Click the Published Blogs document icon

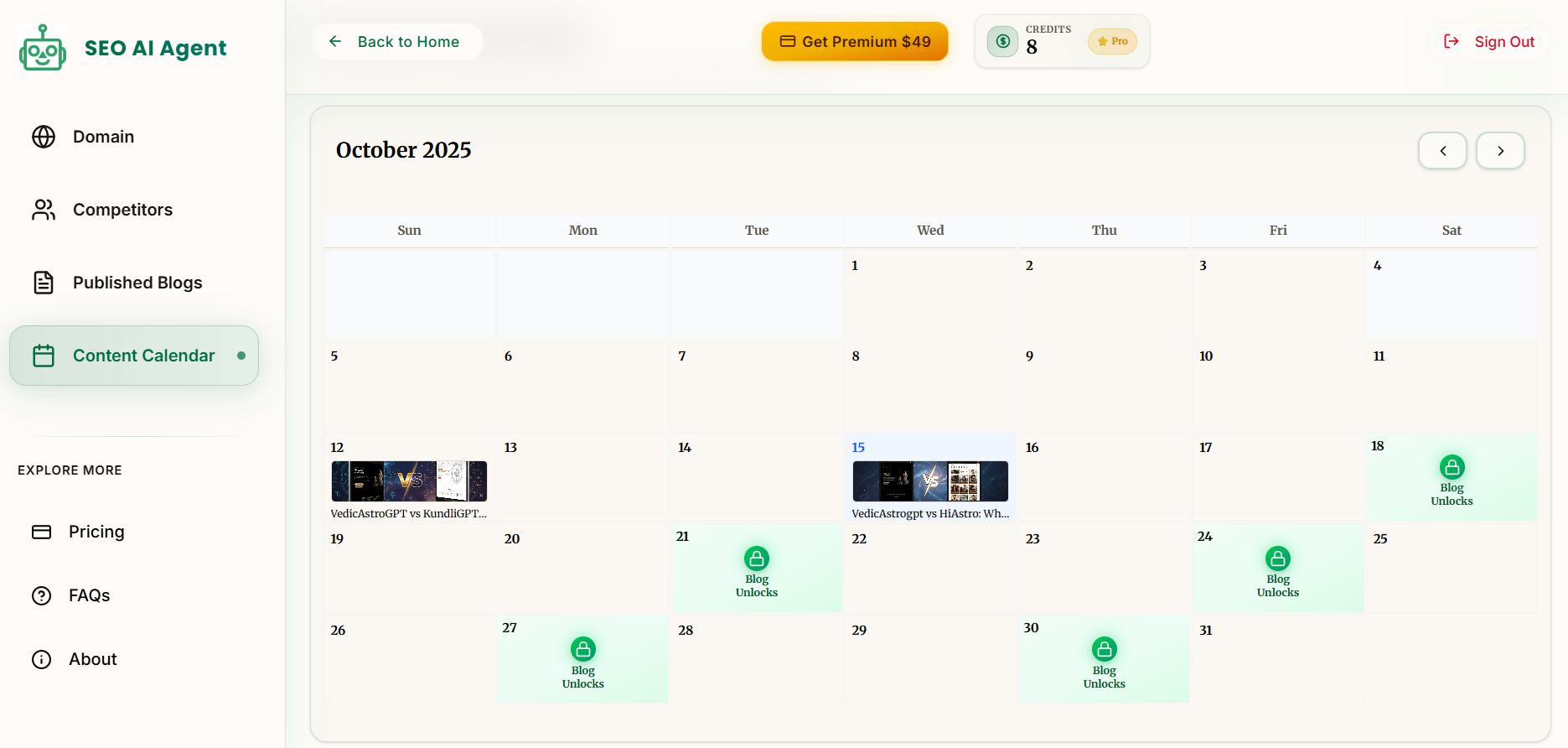click(44, 283)
